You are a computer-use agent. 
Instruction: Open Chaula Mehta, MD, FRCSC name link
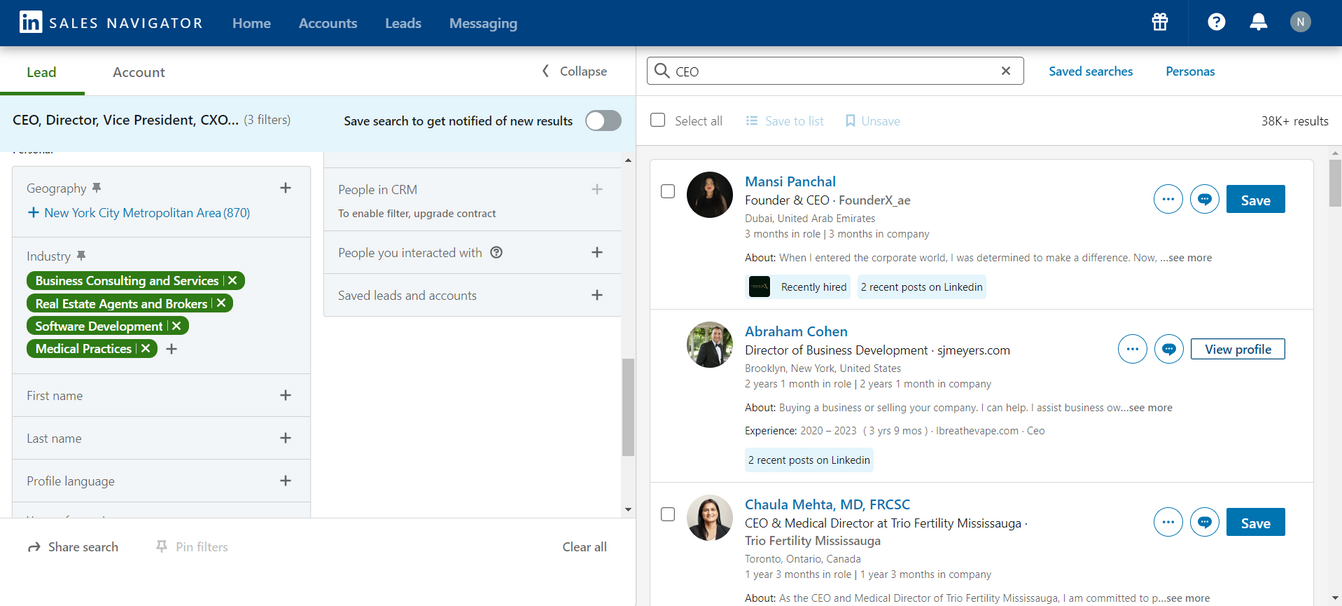click(x=828, y=504)
